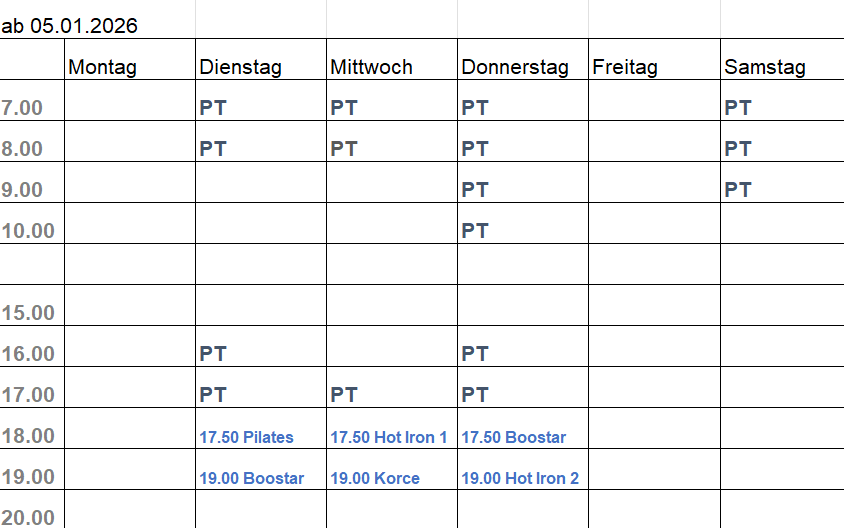Click Donnerstag's PT cell at 10.00
The image size is (844, 528).
(475, 231)
